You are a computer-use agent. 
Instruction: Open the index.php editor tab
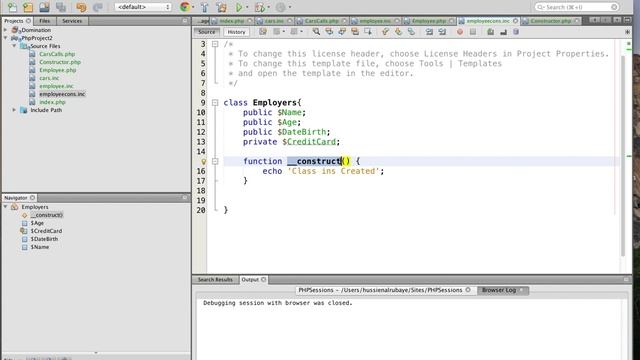[231, 21]
